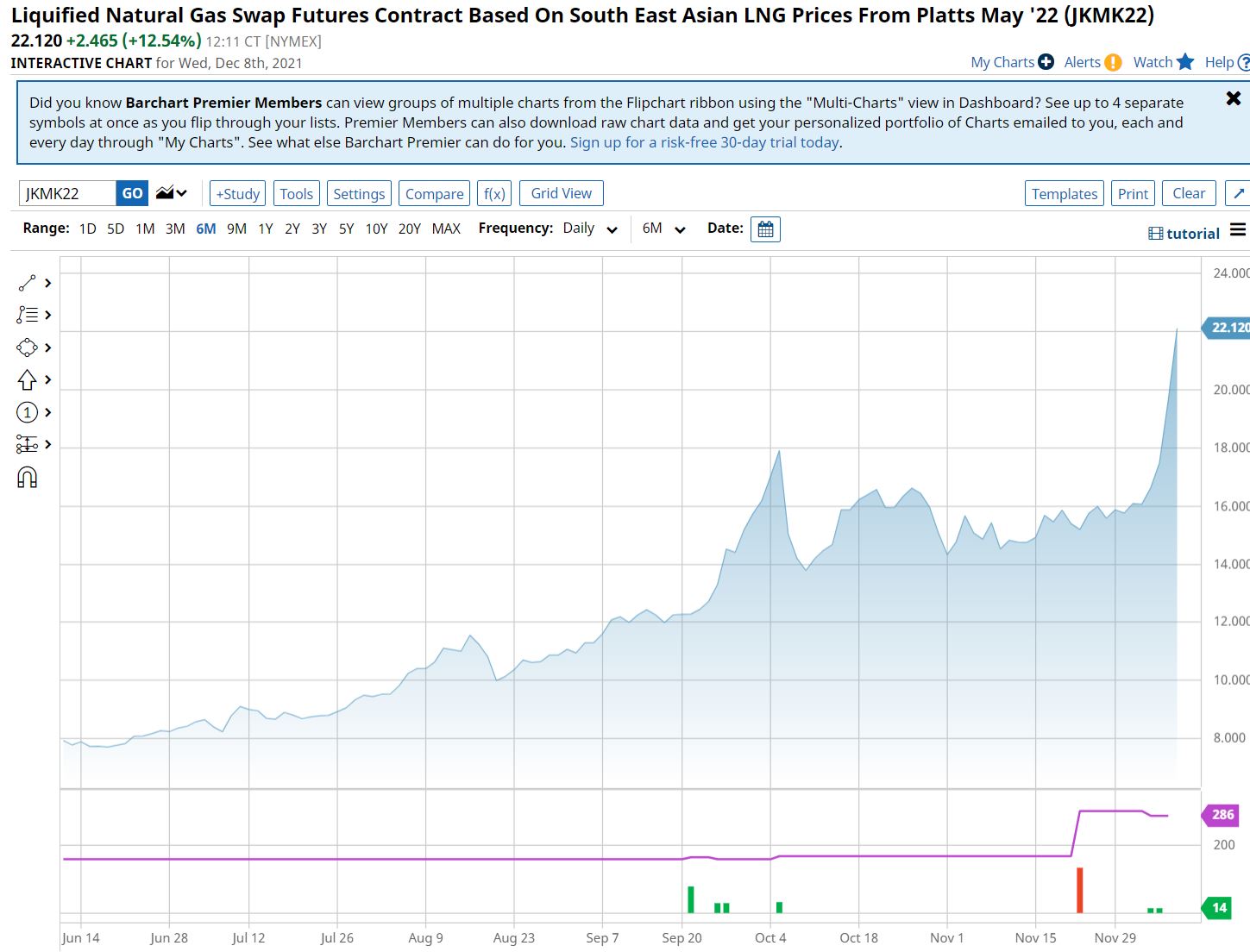Pop out chart with the expand arrow
The image size is (1250, 952).
(1239, 193)
